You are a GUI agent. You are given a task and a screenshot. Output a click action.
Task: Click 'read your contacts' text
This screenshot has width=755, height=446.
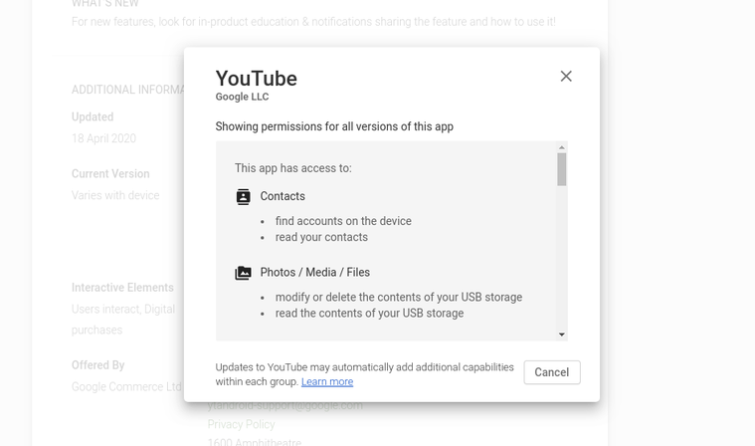321,237
